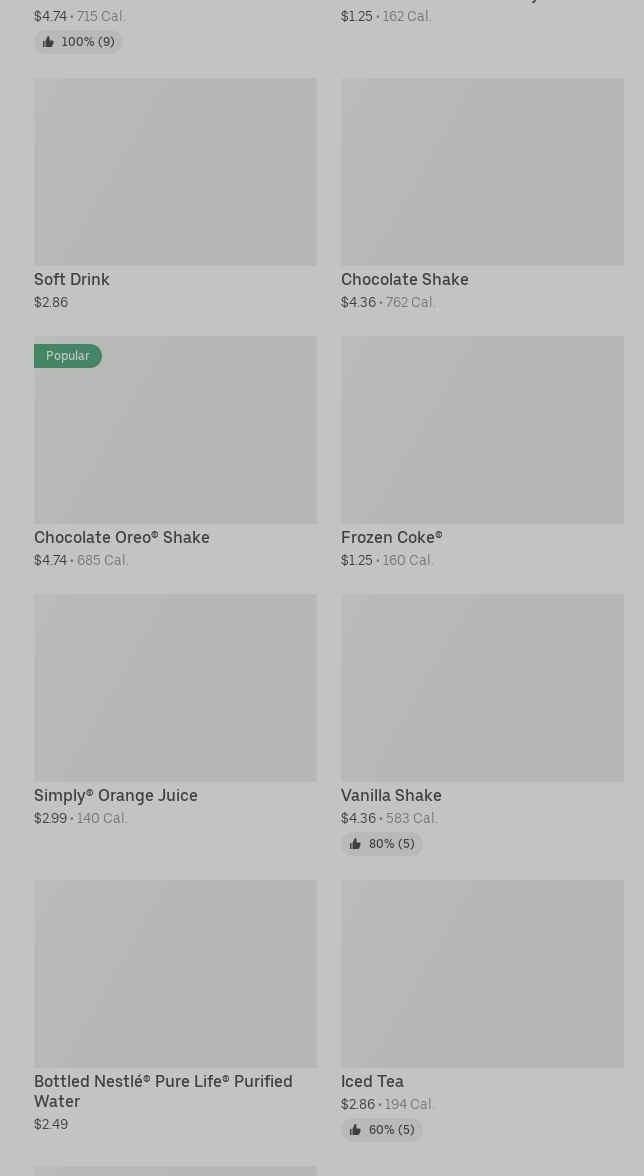Image resolution: width=644 pixels, height=1176 pixels.
Task: Open Chocolate Oreo® Shake by its name
Action: [x=122, y=538]
